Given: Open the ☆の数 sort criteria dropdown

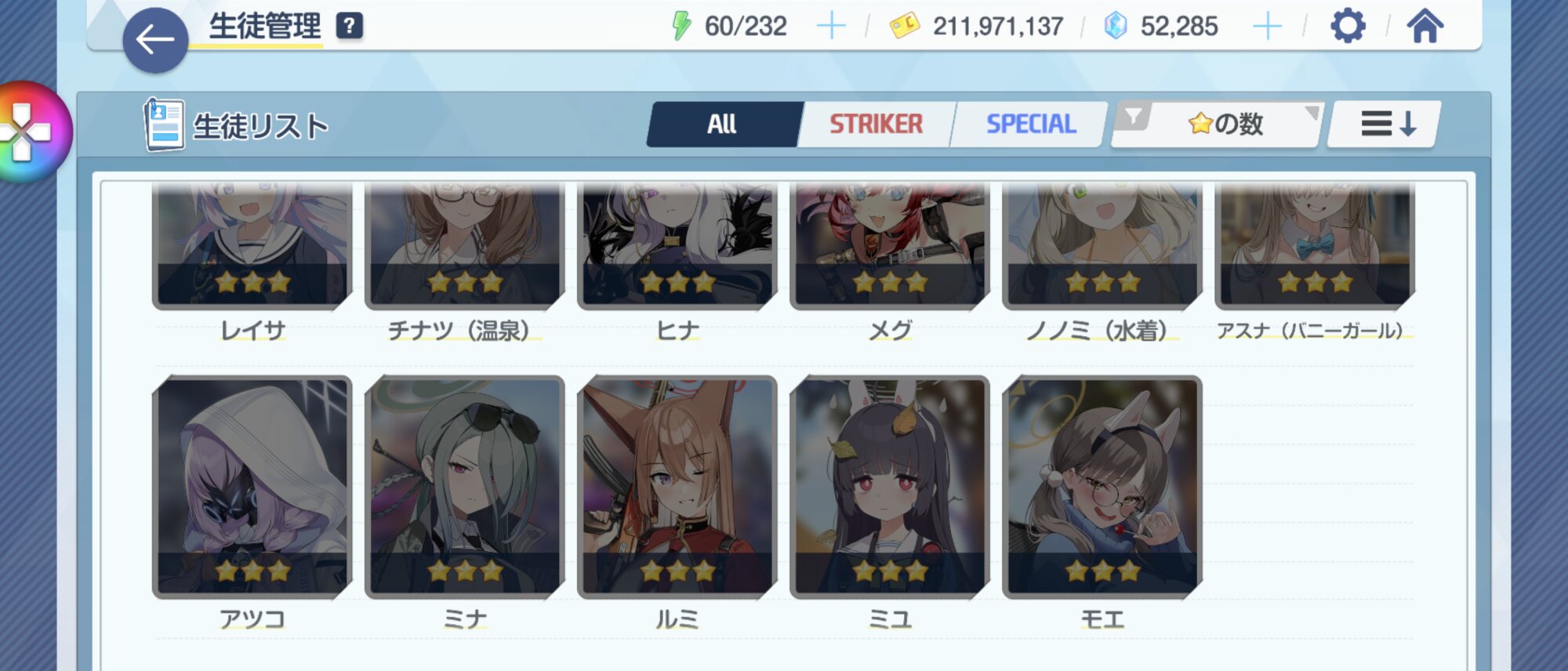Looking at the screenshot, I should point(1225,124).
